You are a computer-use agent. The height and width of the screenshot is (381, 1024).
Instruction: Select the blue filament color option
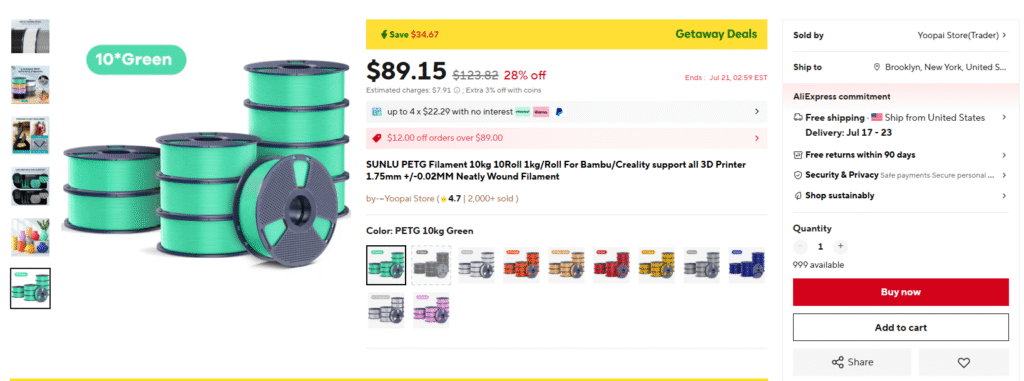(747, 265)
